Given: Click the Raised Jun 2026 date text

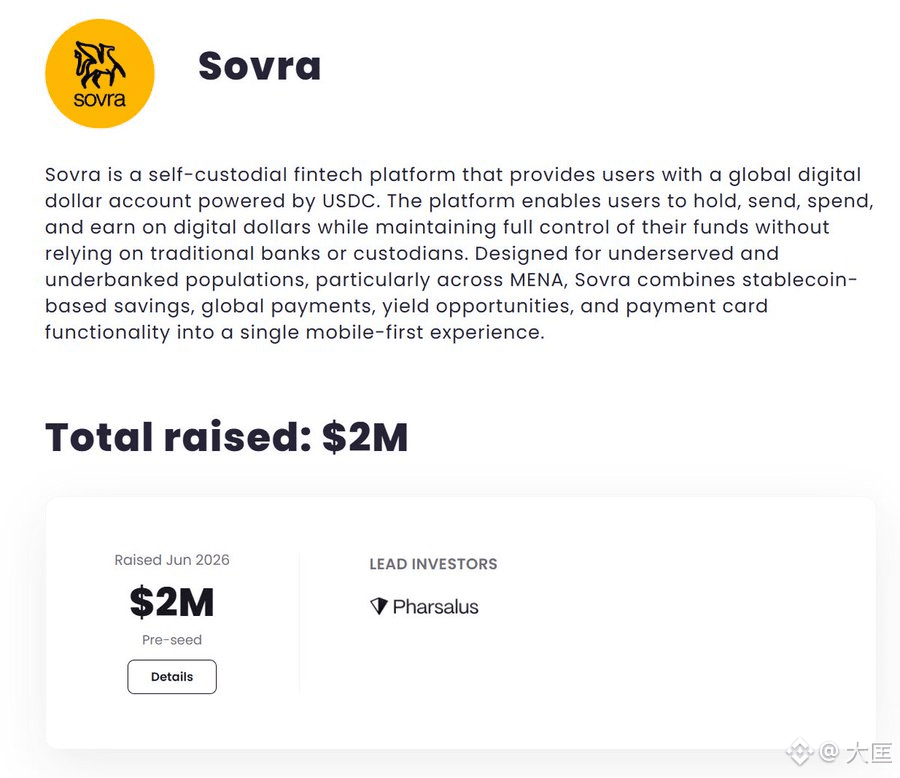Looking at the screenshot, I should (x=172, y=560).
